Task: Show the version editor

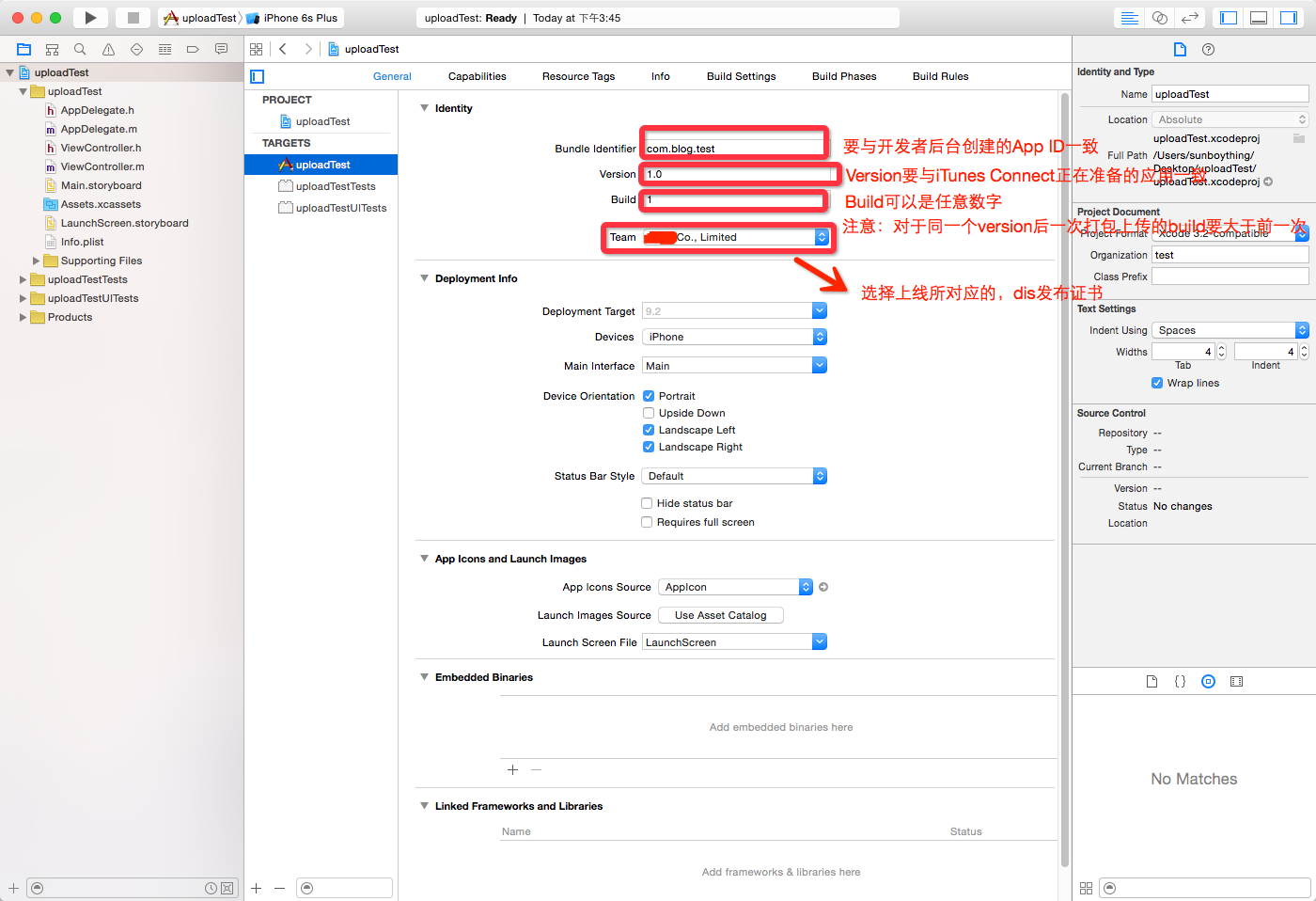Action: click(x=1190, y=18)
